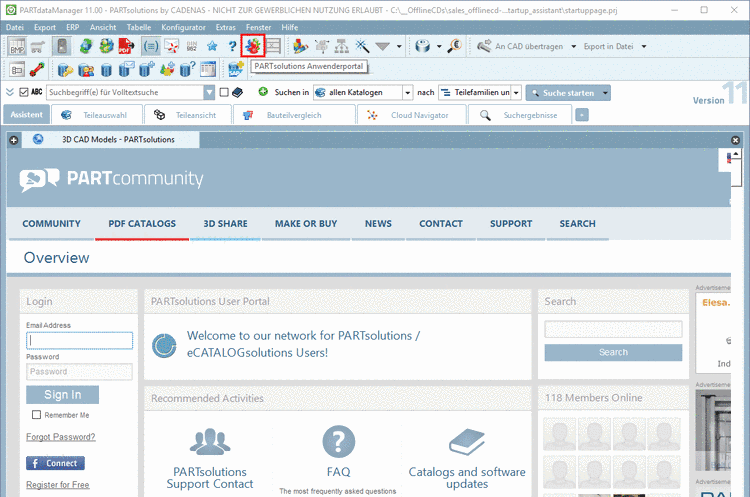The width and height of the screenshot is (750, 497).
Task: Click the hierarchy tree structure icon
Action: click(x=342, y=46)
